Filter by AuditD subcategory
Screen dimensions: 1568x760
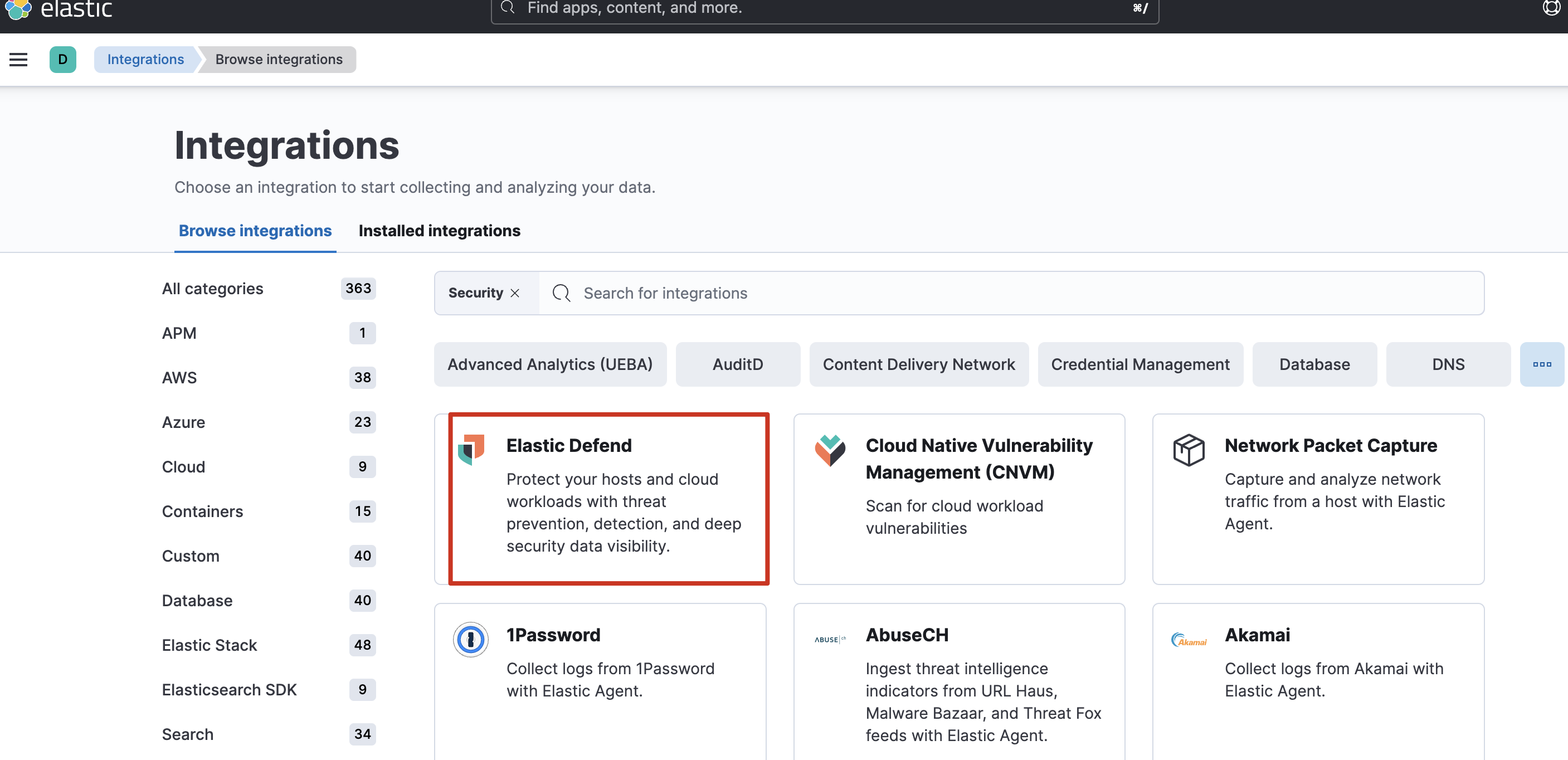click(738, 364)
